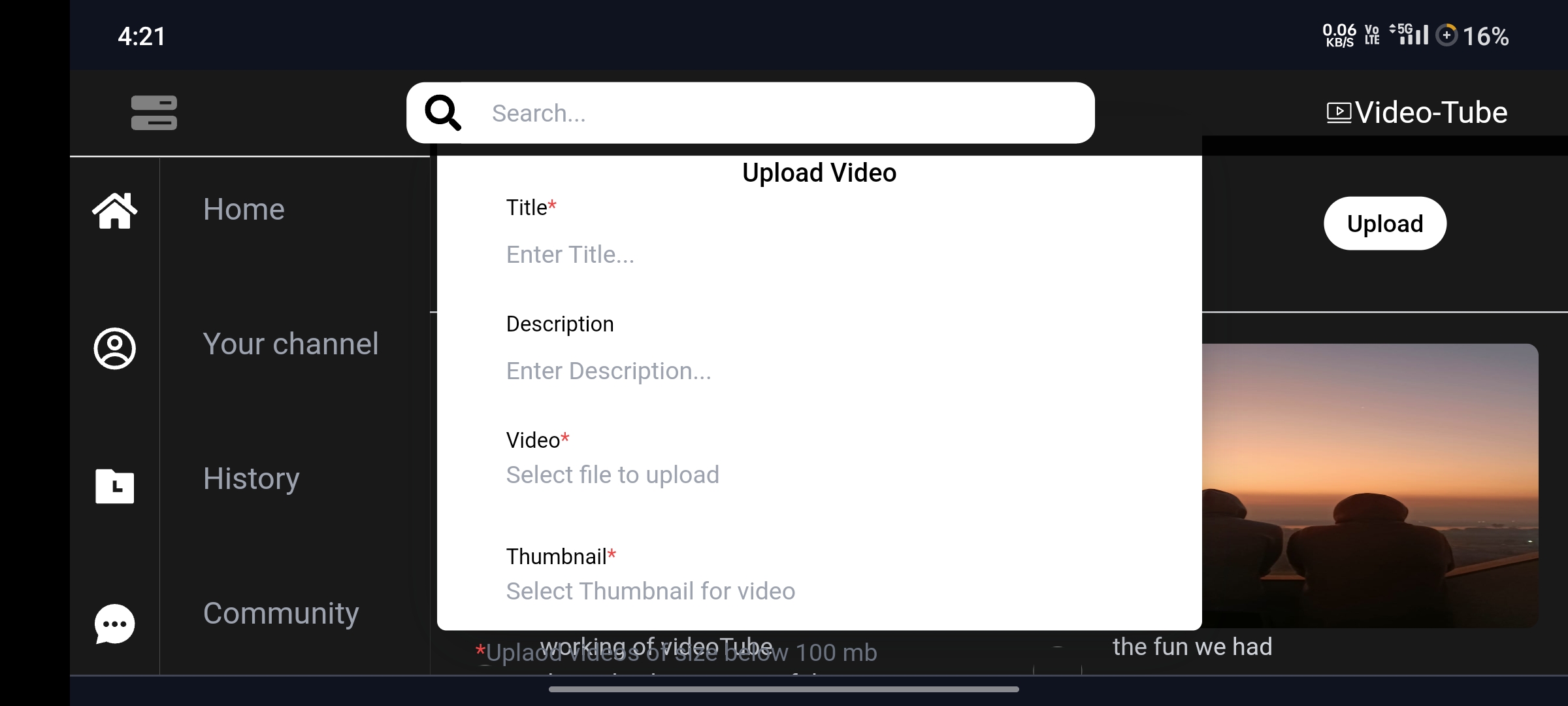Open the sunset video thumbnail

click(1370, 486)
